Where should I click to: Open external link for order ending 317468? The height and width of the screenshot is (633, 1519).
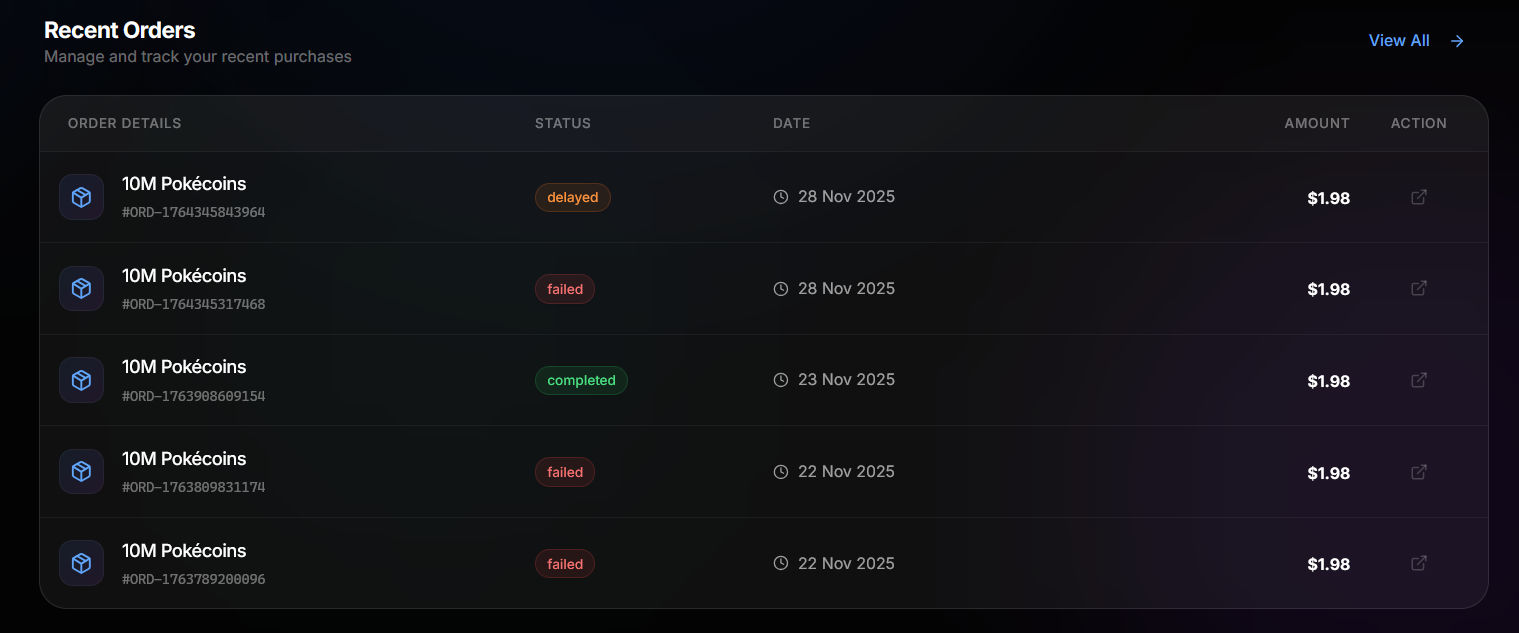pyautogui.click(x=1418, y=288)
